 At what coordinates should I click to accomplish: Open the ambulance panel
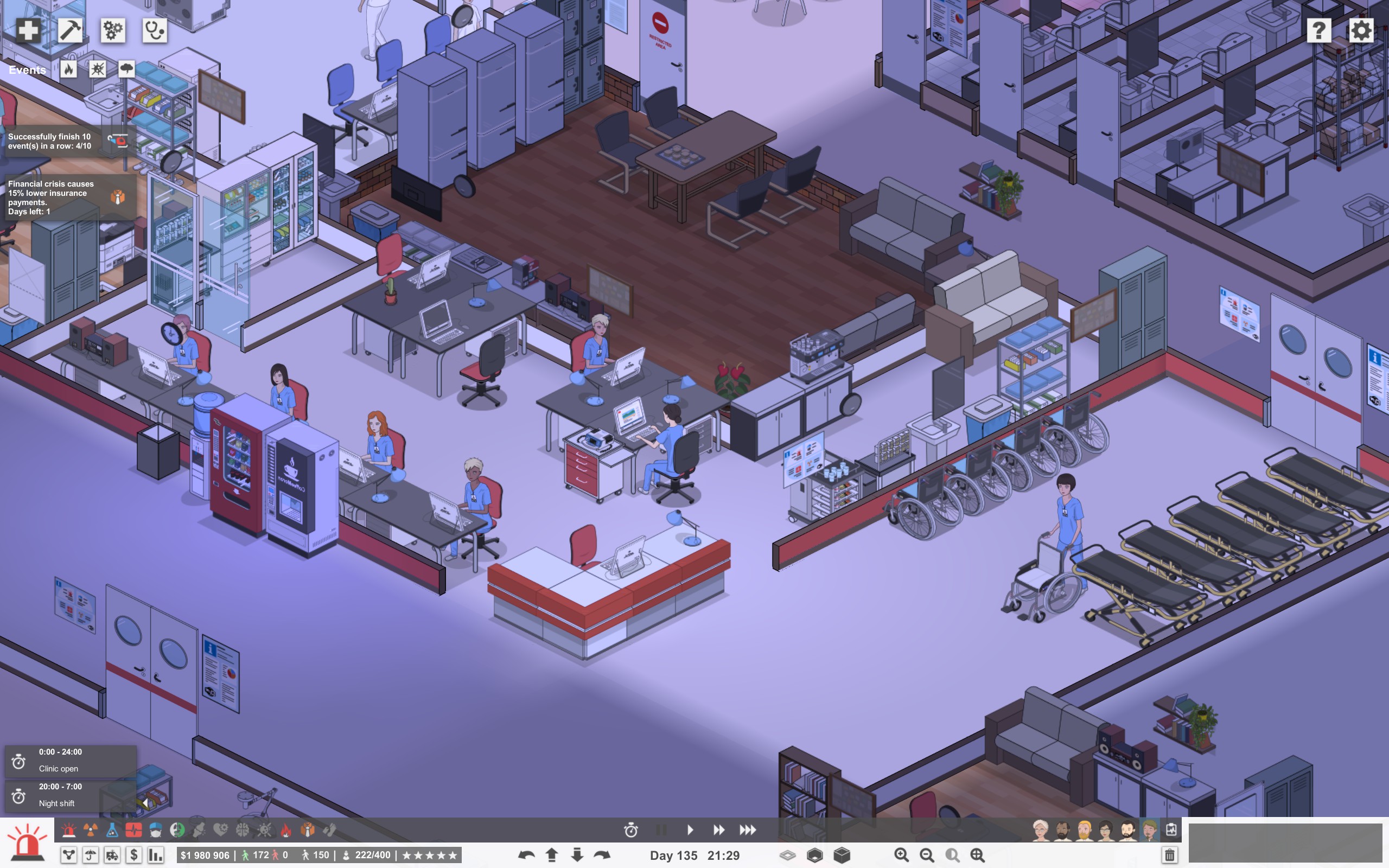[112, 856]
